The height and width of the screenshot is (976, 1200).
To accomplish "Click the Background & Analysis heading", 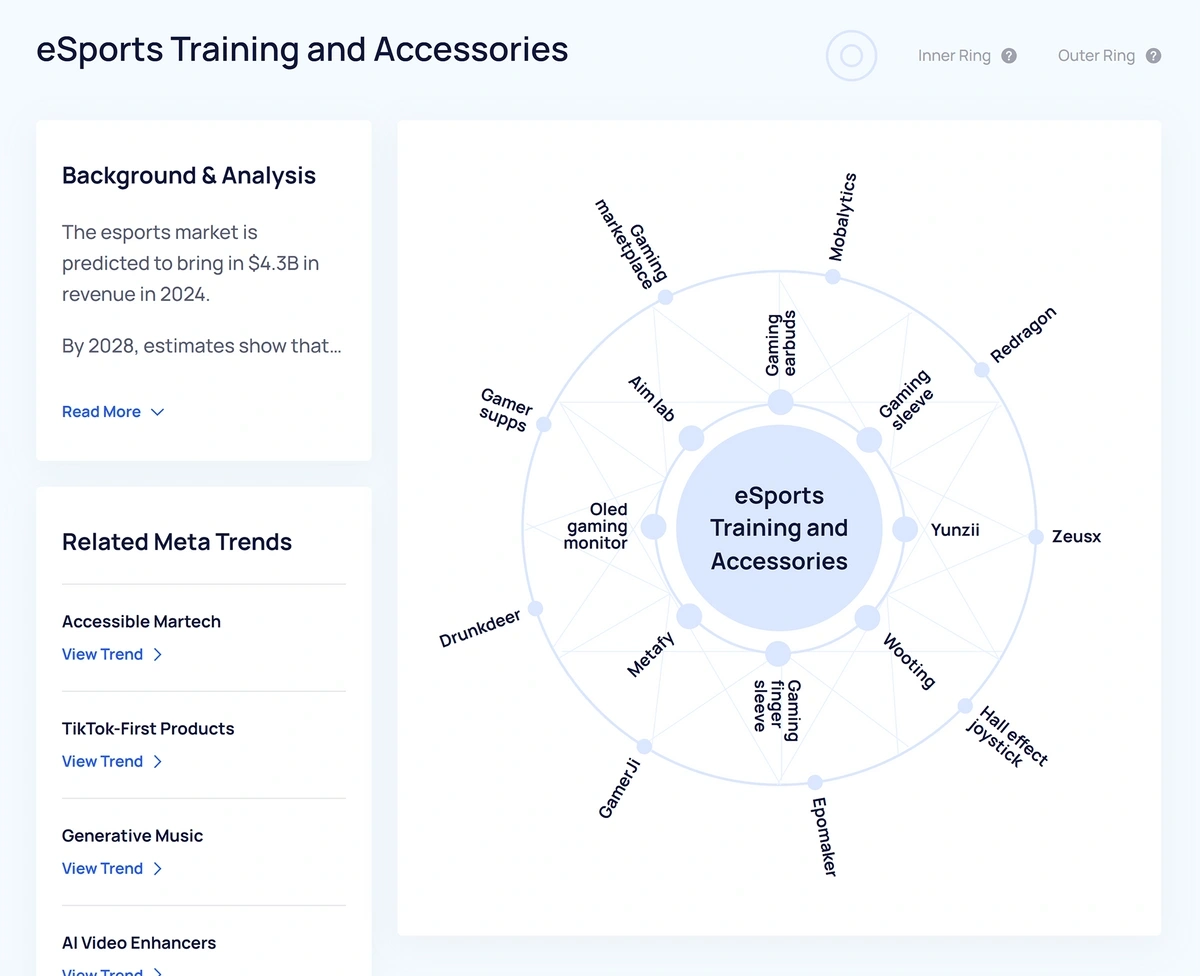I will 189,175.
